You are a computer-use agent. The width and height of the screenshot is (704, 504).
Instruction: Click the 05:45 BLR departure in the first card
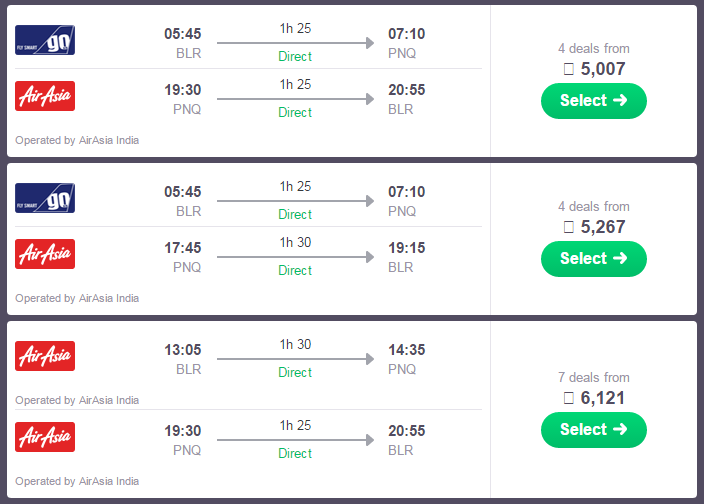(x=183, y=34)
